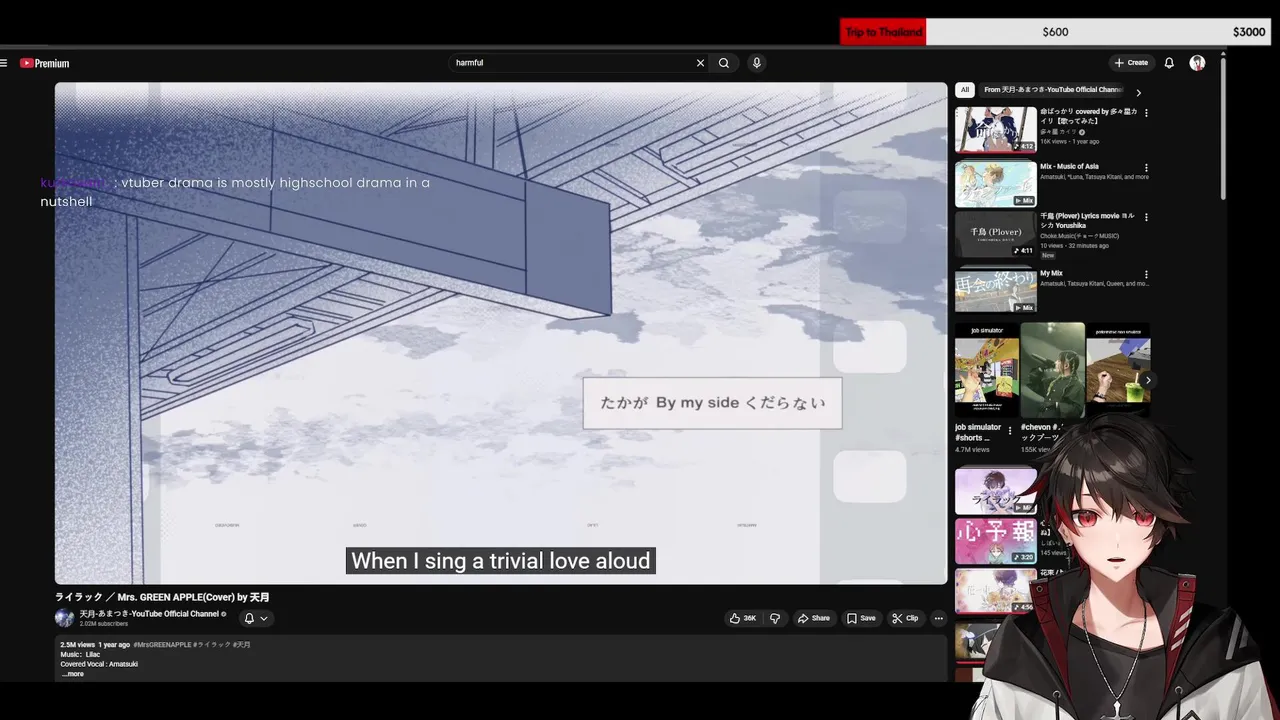Like the video with 36K thumbs up

(742, 618)
